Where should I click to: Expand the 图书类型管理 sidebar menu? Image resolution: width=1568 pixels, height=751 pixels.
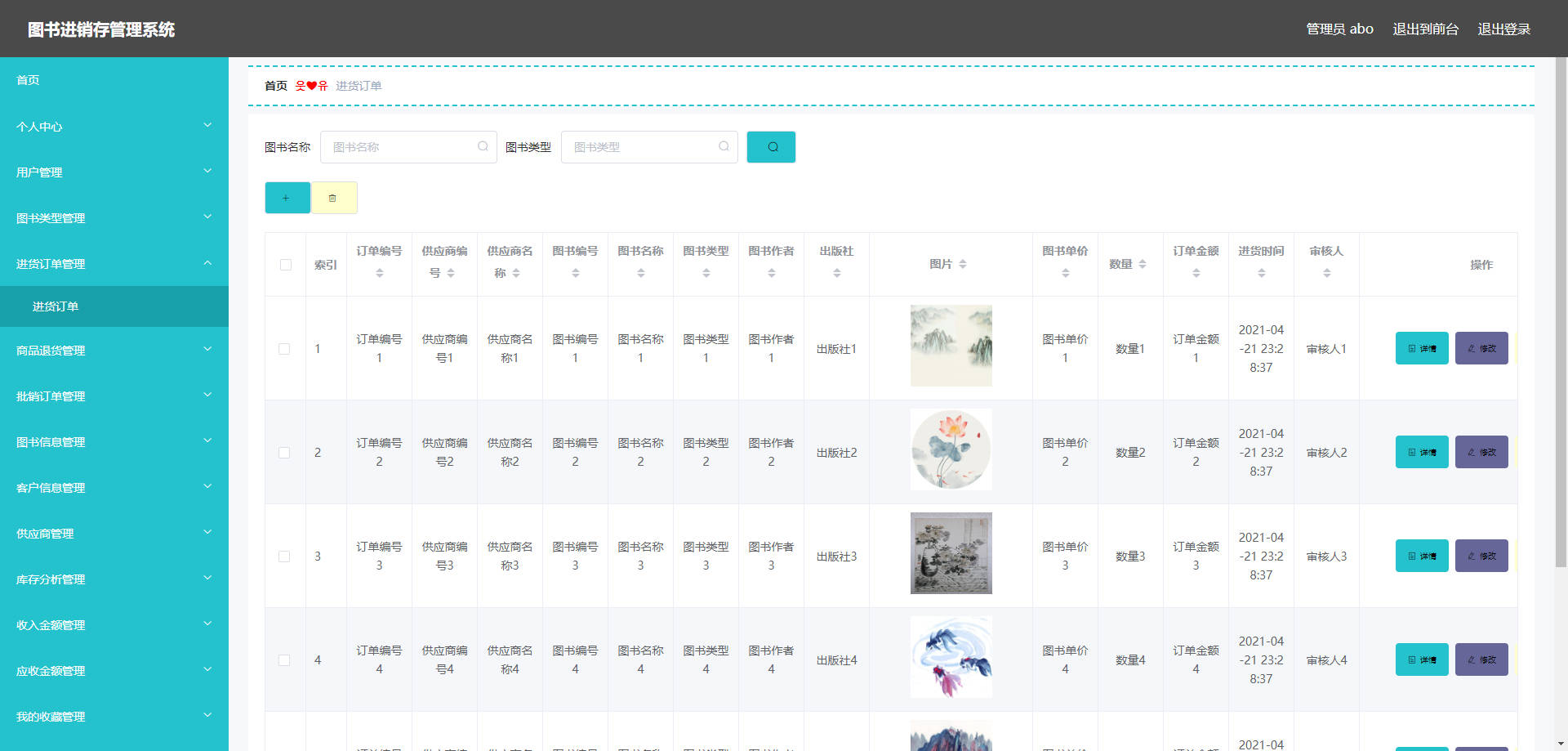pos(114,218)
